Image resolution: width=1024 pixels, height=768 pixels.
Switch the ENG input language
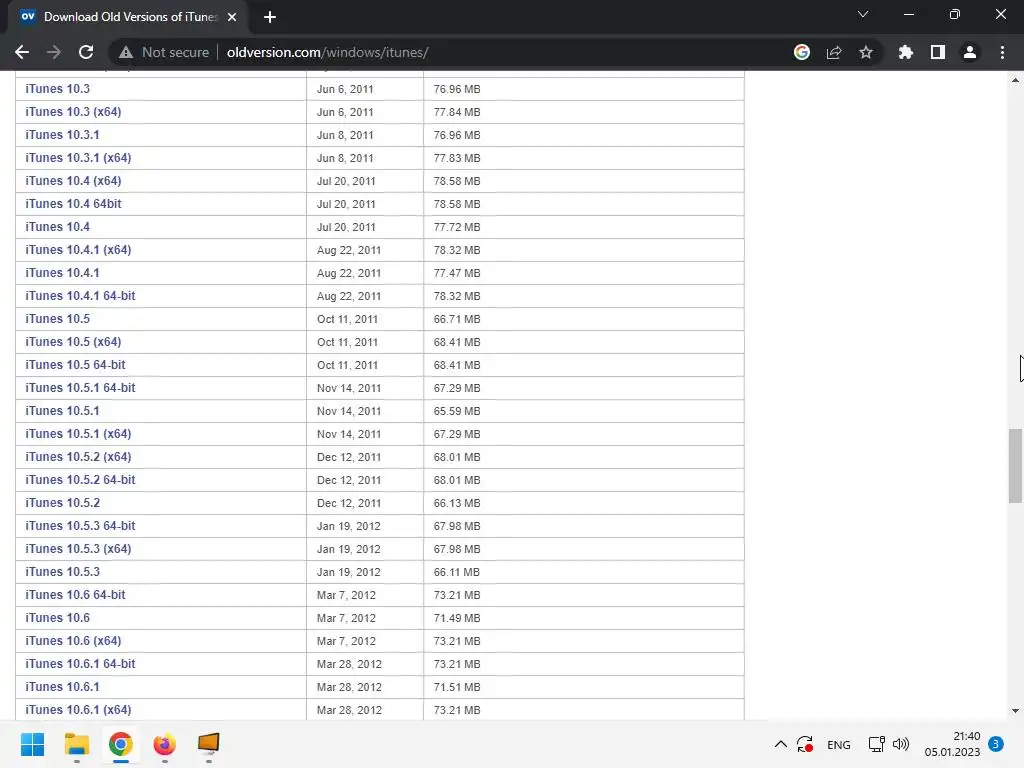[x=839, y=744]
